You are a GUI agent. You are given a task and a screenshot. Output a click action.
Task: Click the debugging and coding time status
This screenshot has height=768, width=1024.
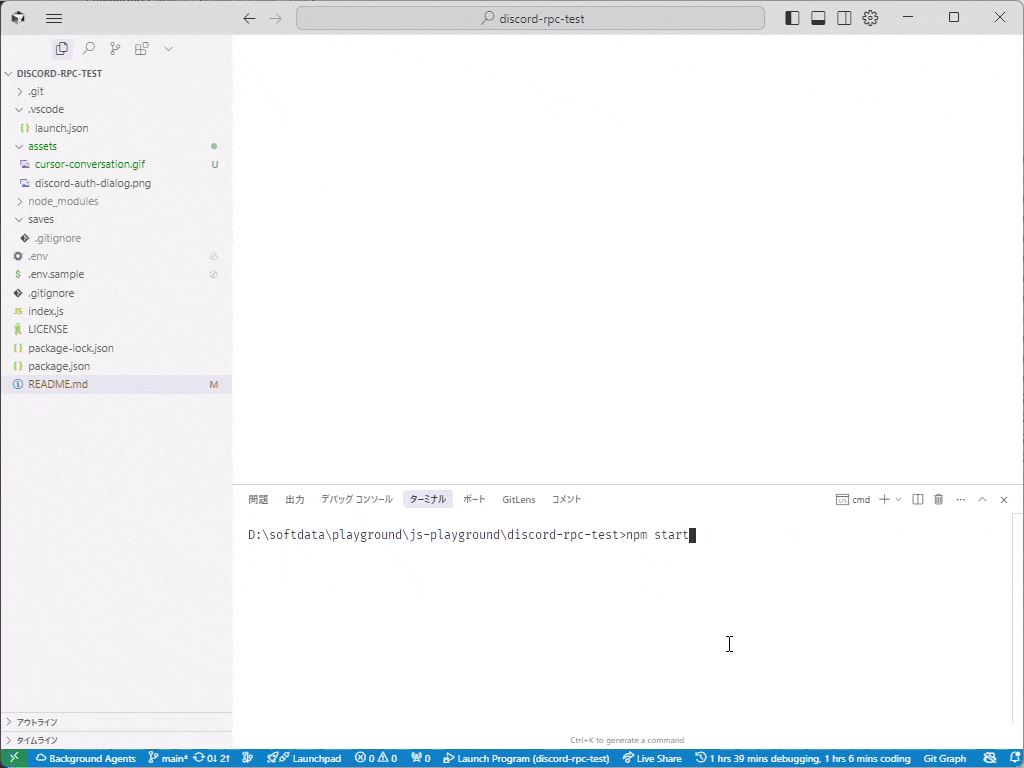pyautogui.click(x=803, y=758)
